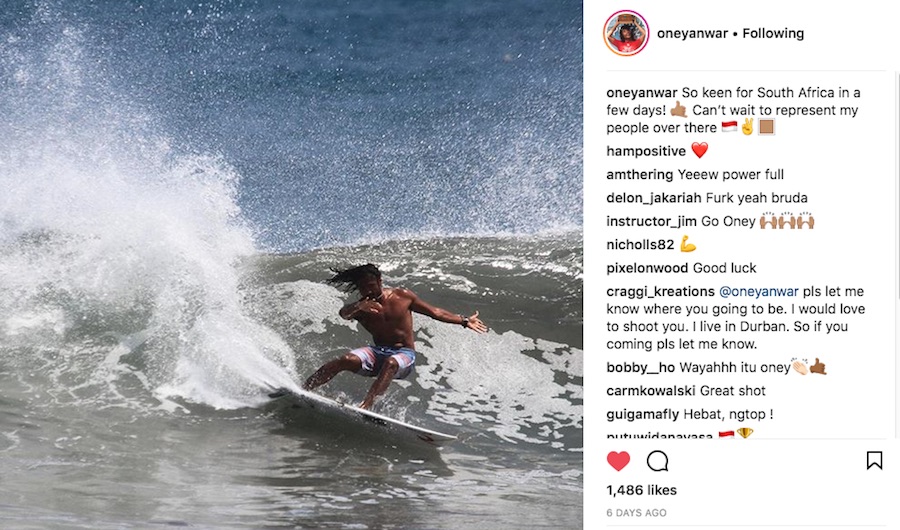The height and width of the screenshot is (530, 900).
Task: Visit amthering commenter profile
Action: [639, 175]
